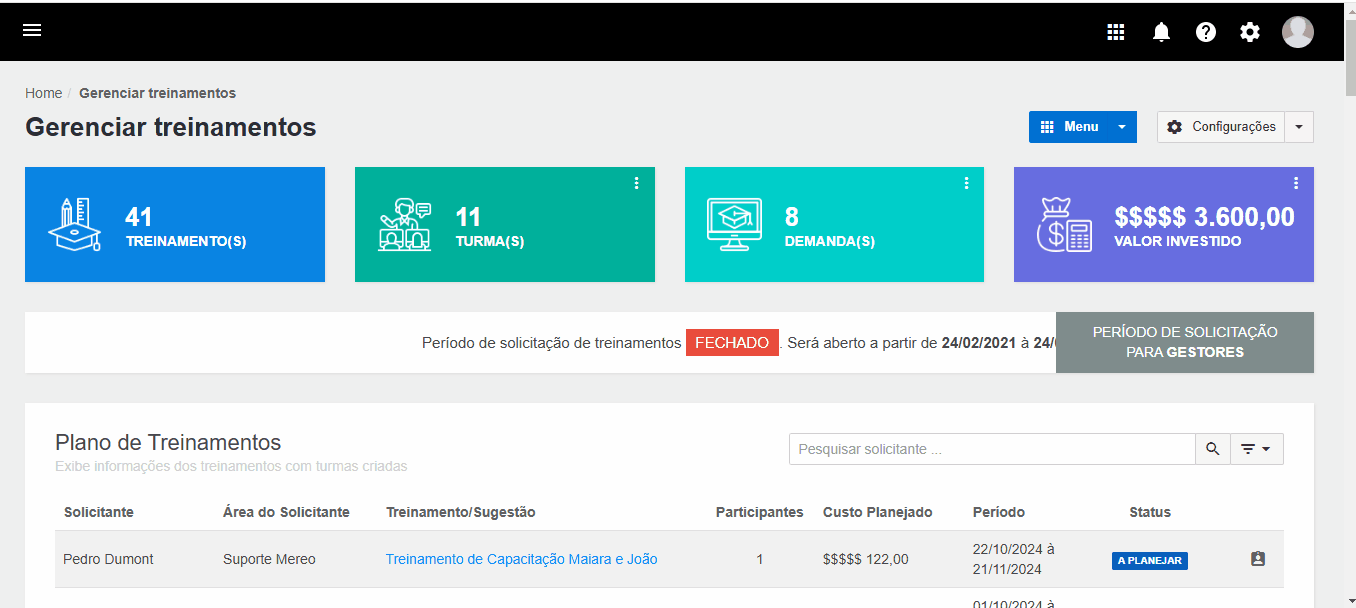Toggle the sidebar with the hamburger icon
This screenshot has height=608, width=1356.
click(x=32, y=30)
